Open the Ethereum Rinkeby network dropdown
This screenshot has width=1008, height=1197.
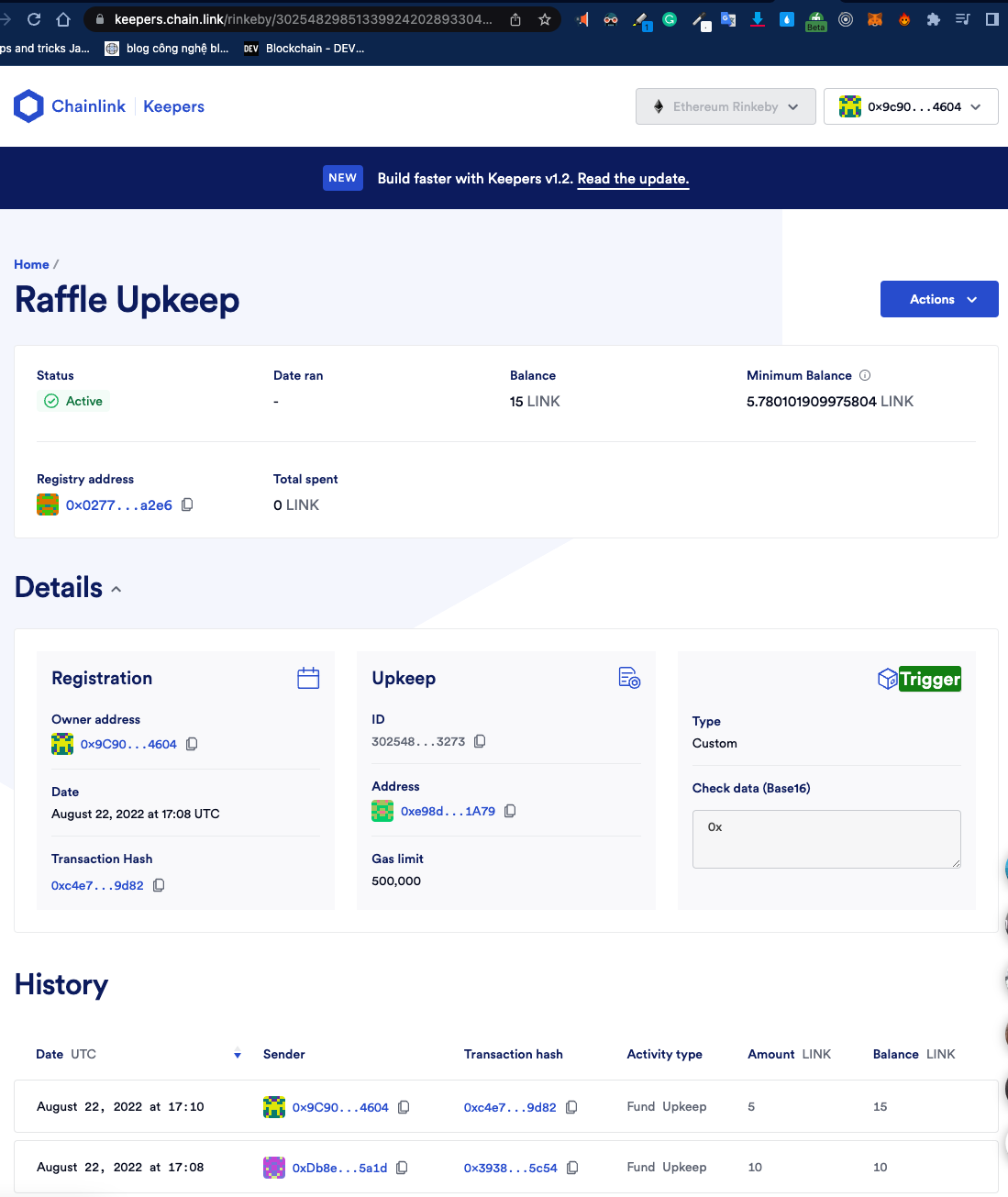point(726,106)
